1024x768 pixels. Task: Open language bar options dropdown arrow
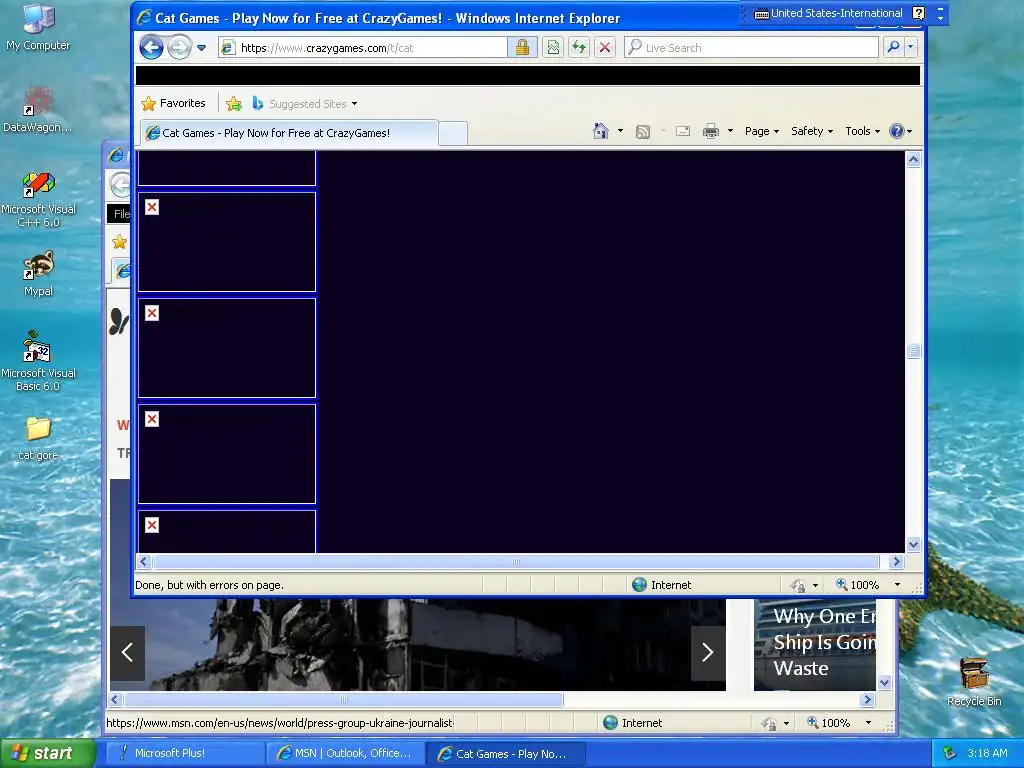(940, 17)
